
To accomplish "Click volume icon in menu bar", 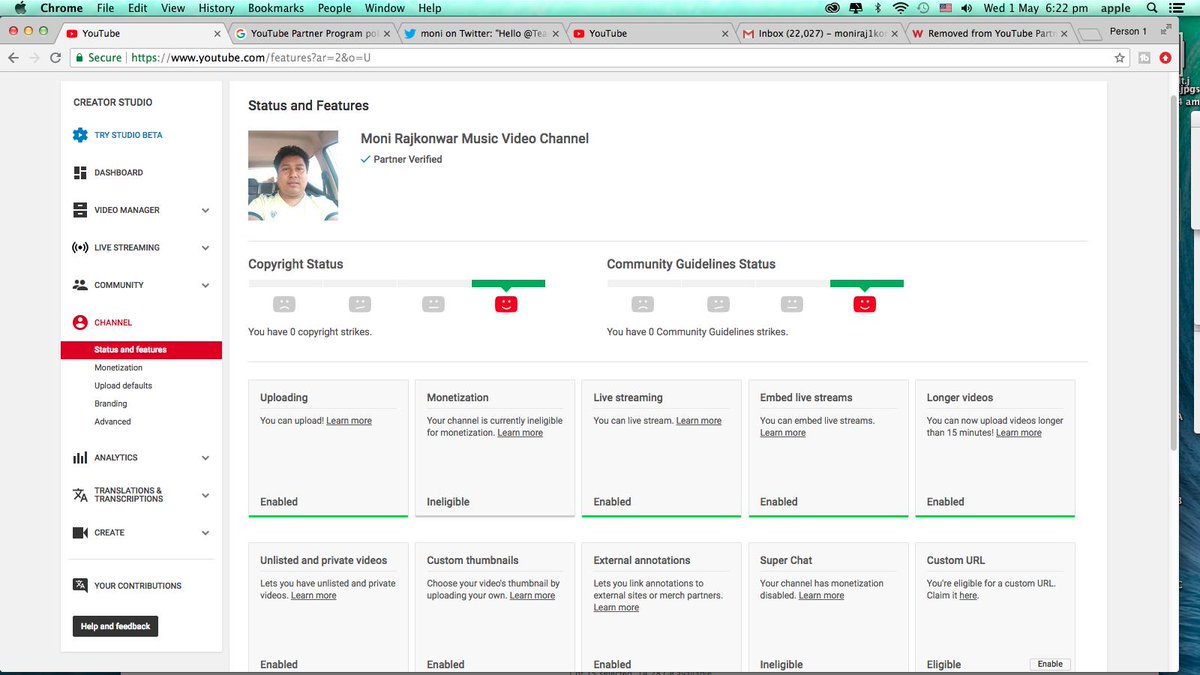I will [966, 8].
